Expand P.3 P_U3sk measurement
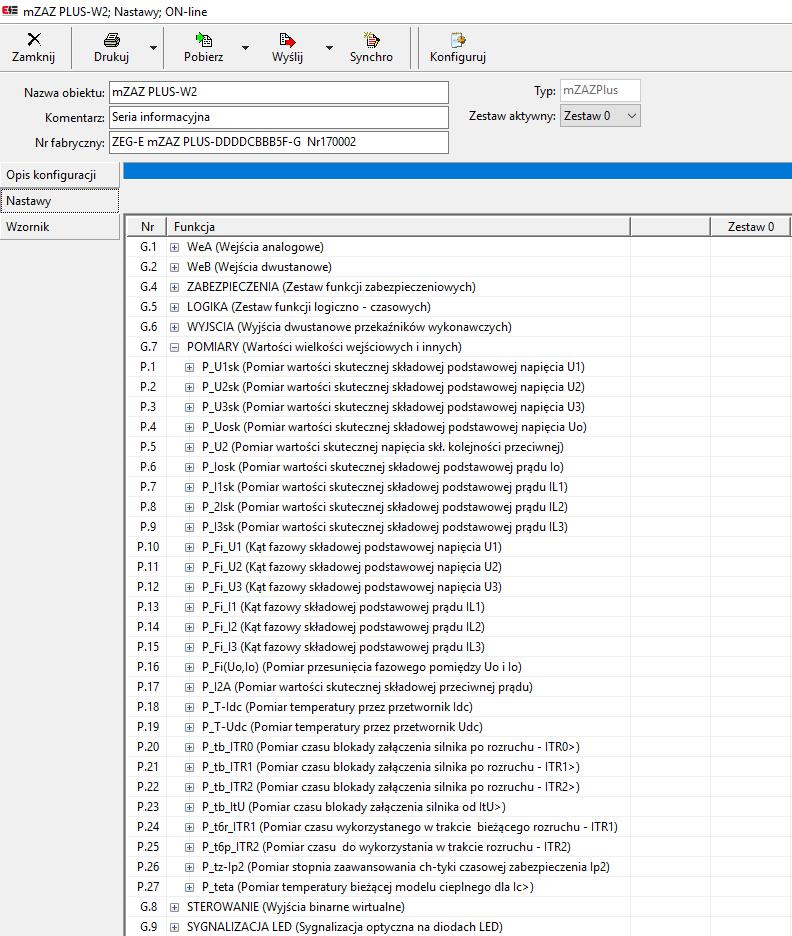Image resolution: width=792 pixels, height=936 pixels. (x=189, y=407)
